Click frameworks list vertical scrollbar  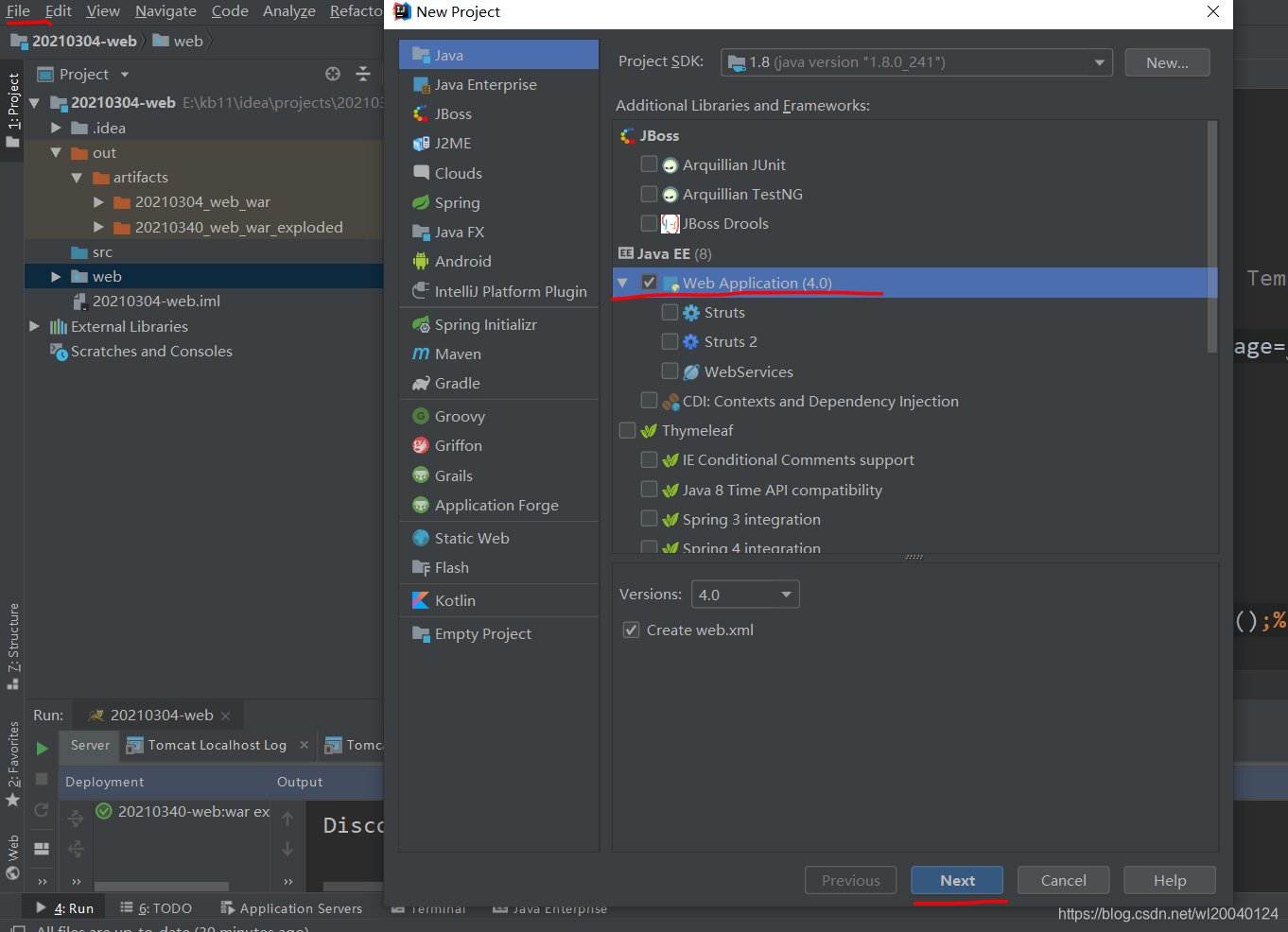click(x=1212, y=236)
